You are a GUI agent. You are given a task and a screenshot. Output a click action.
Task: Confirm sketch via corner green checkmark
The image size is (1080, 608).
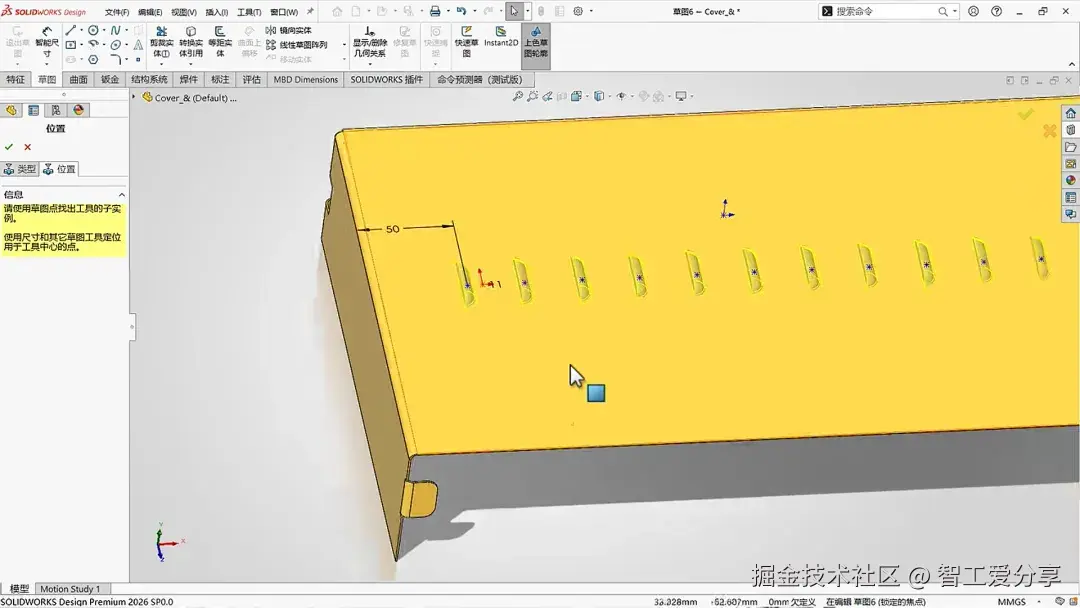[1026, 114]
